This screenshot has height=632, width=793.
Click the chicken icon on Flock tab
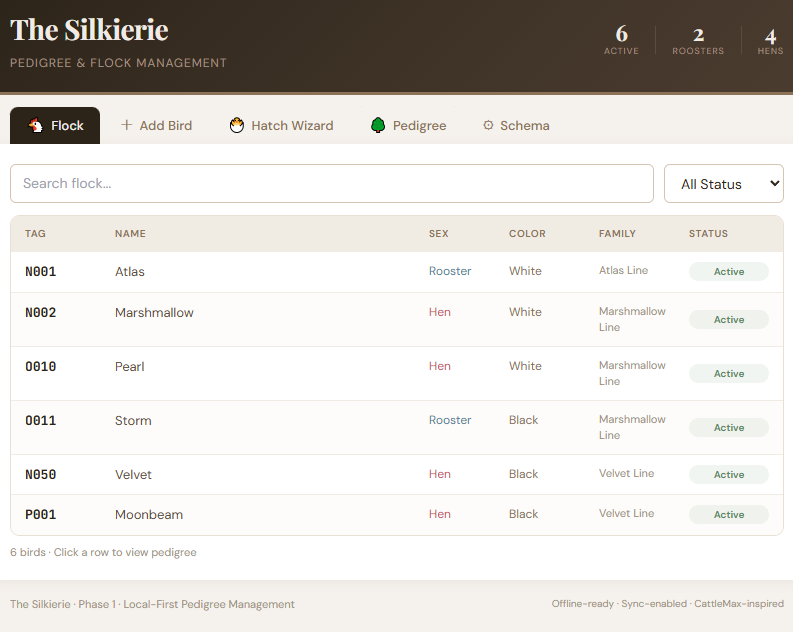click(x=36, y=125)
